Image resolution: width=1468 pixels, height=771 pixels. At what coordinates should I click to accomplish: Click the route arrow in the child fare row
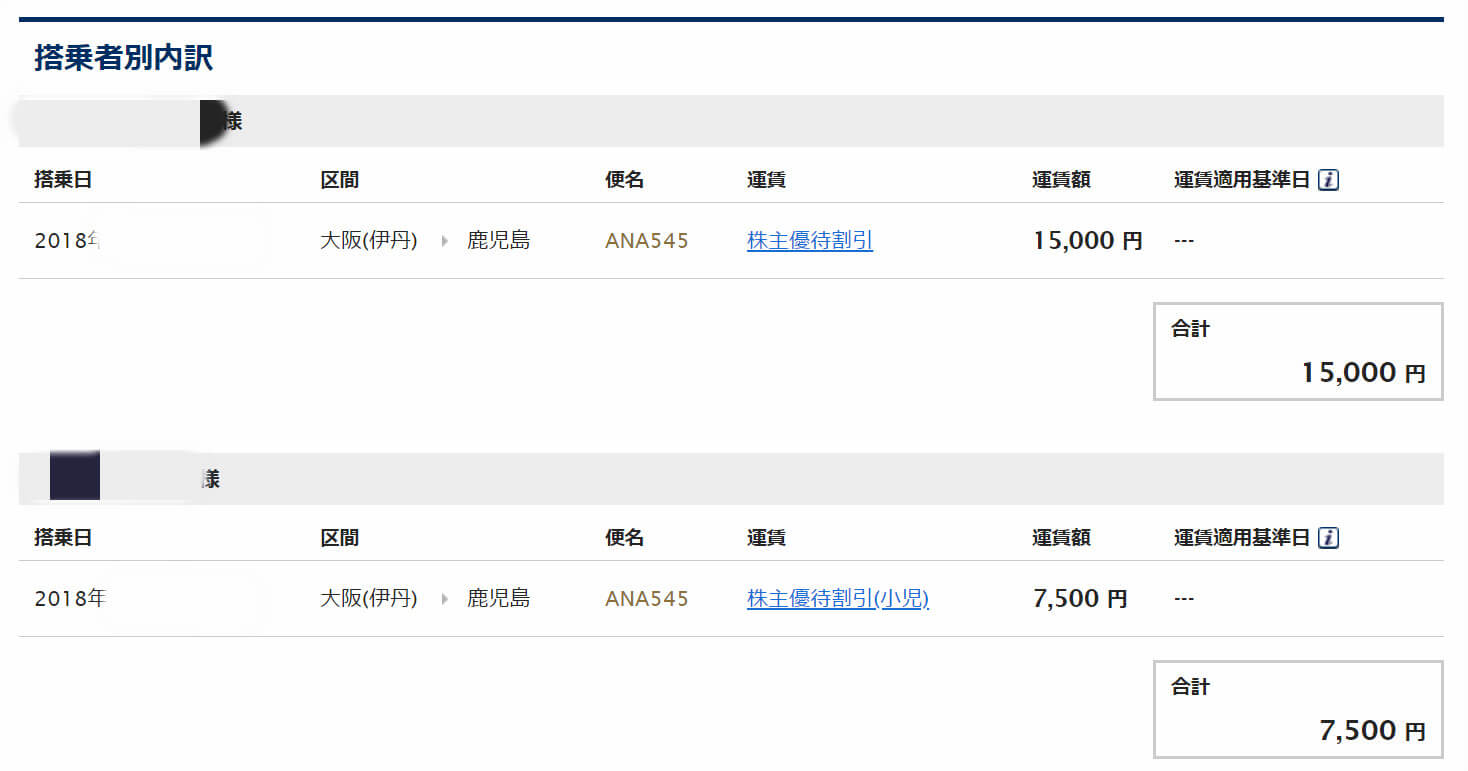point(444,599)
